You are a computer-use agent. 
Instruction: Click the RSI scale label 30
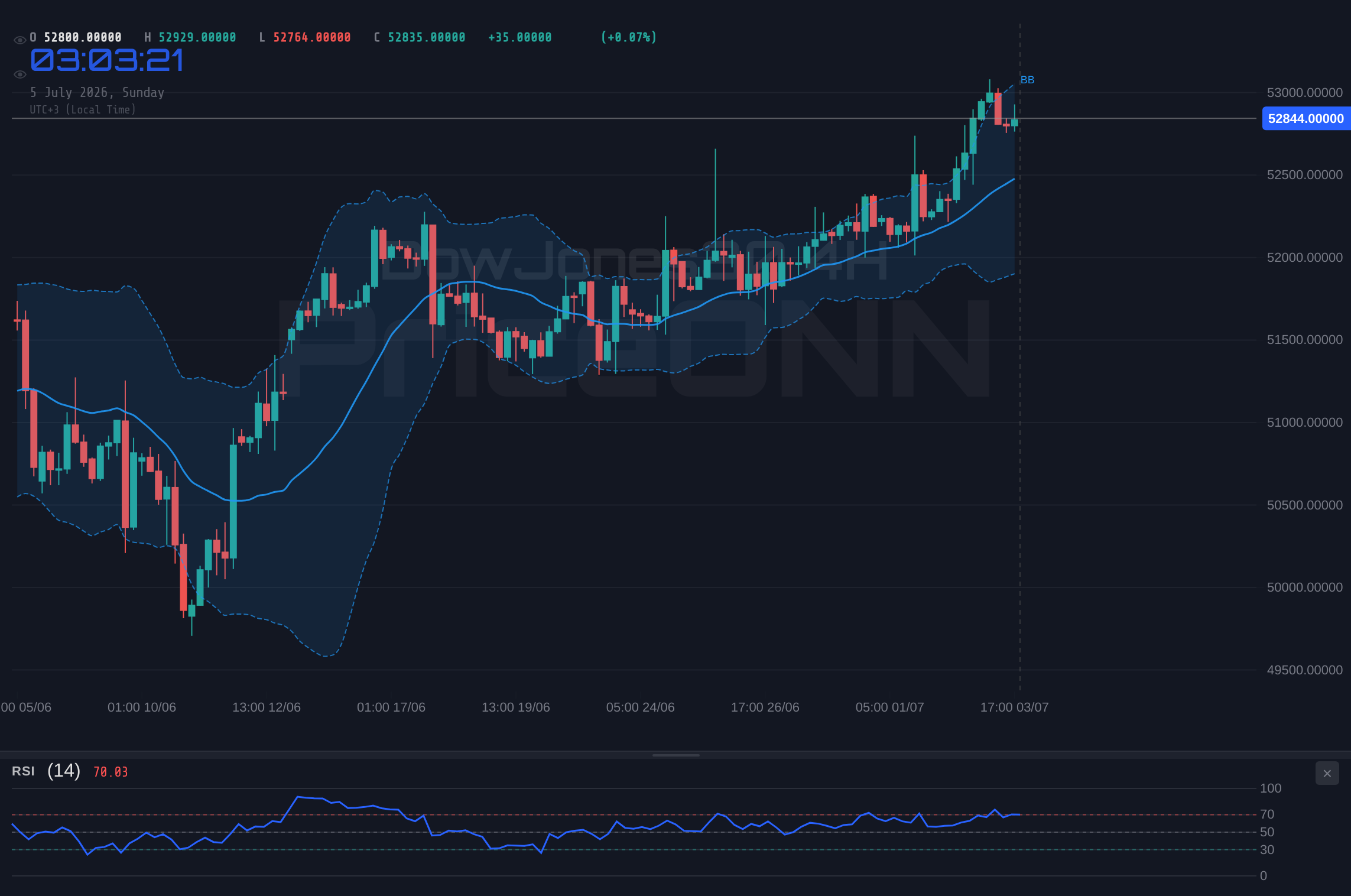pyautogui.click(x=1267, y=850)
